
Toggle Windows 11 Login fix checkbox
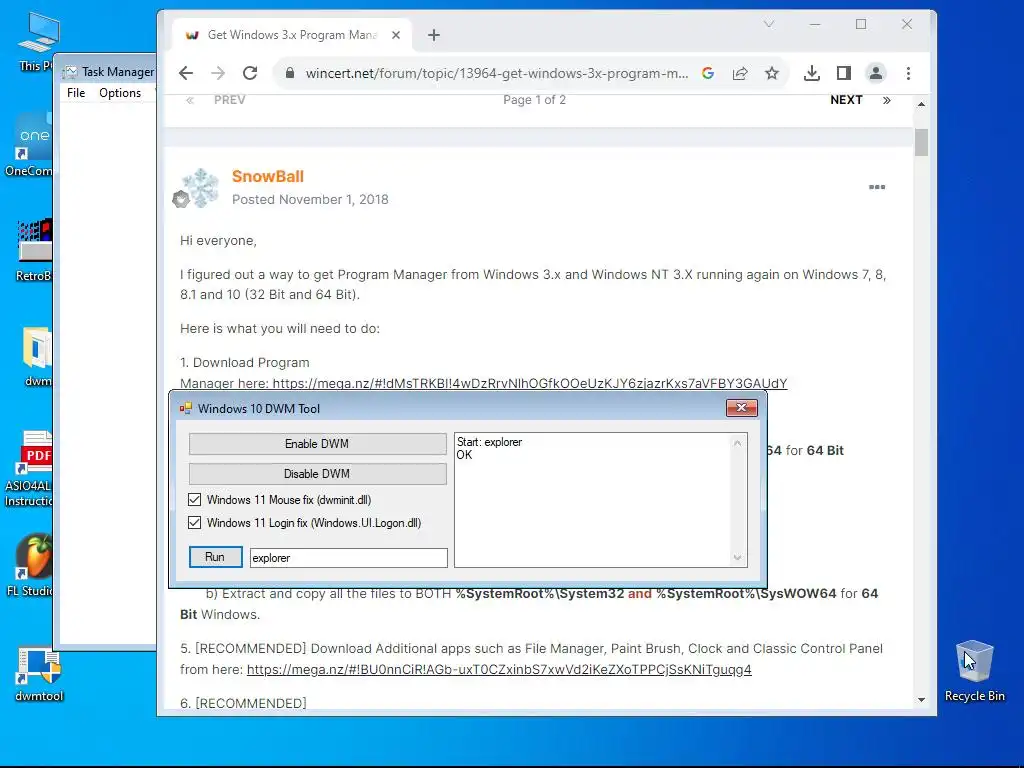(x=195, y=523)
